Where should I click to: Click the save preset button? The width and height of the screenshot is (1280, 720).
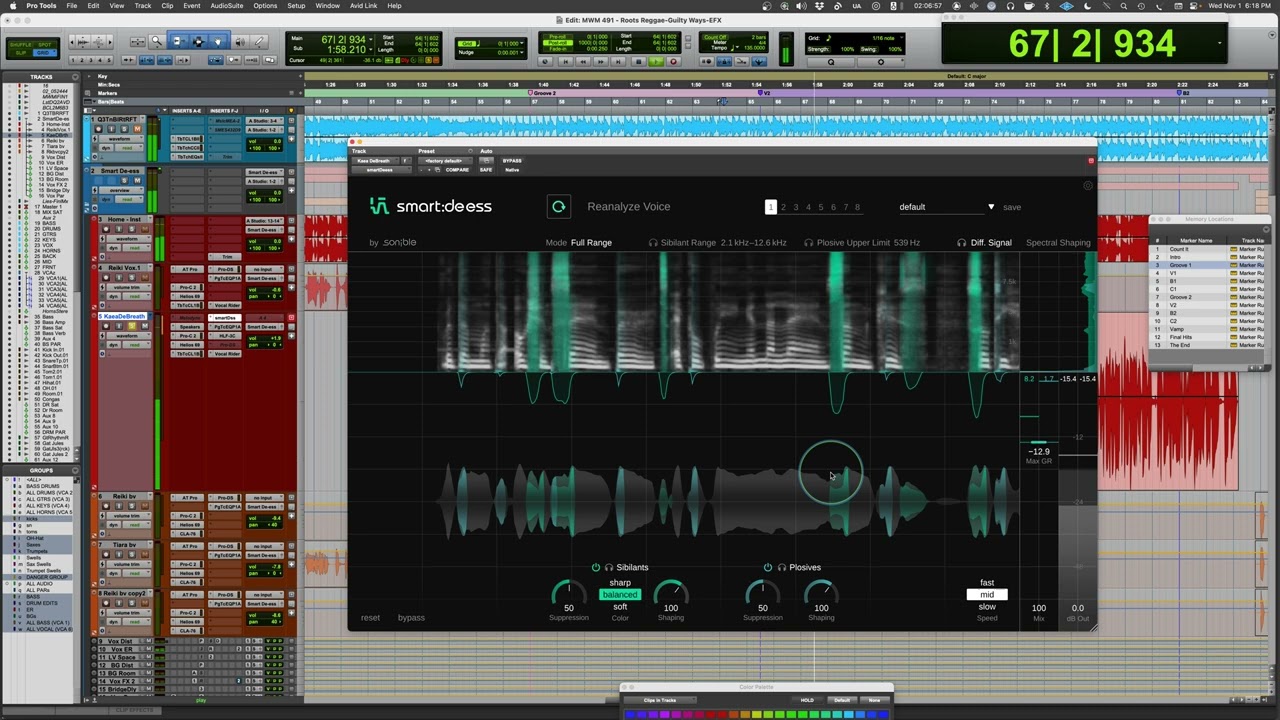(x=1012, y=207)
